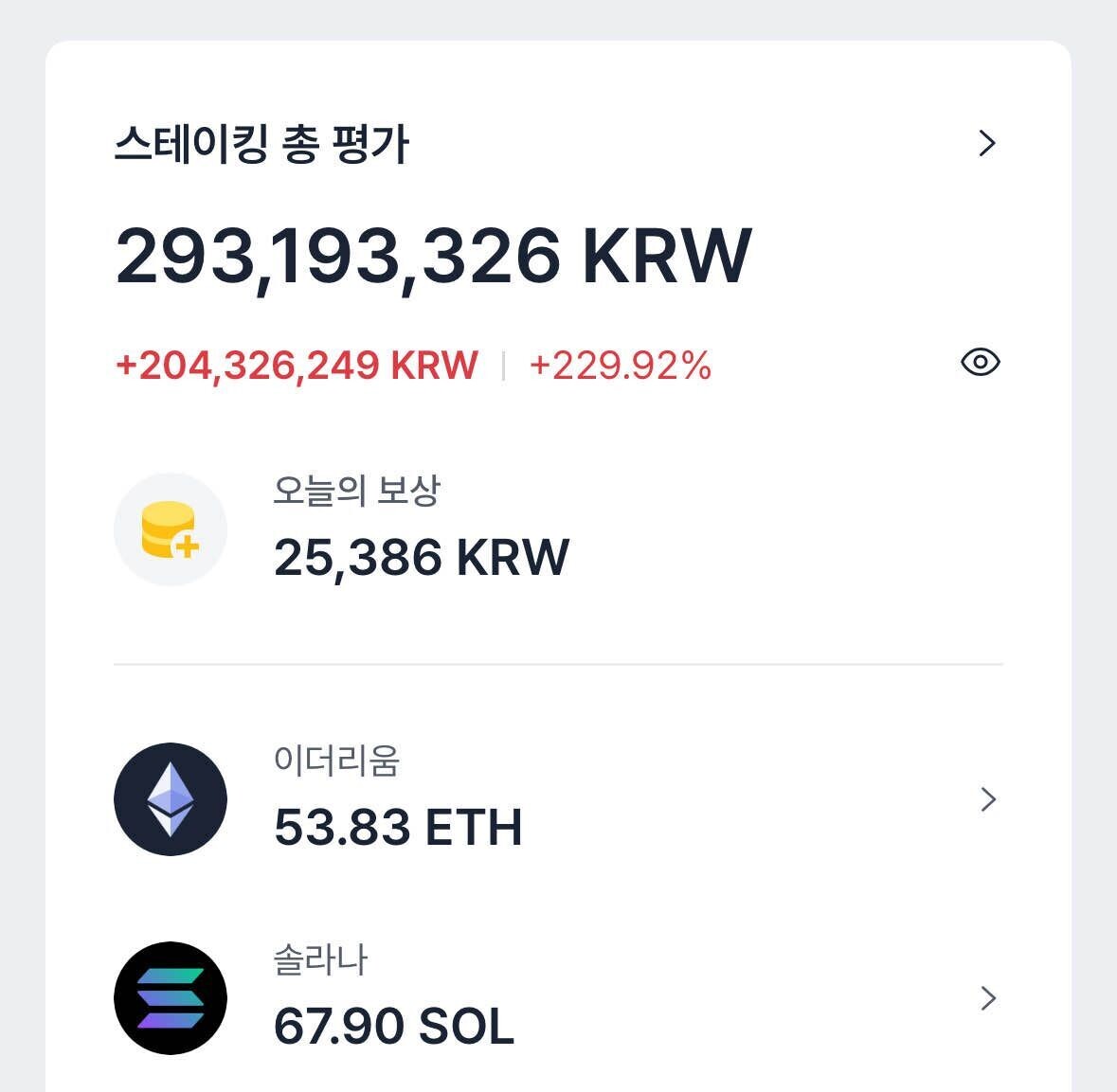Click the 67.90 SOL balance text
1117x1092 pixels.
tap(393, 1026)
